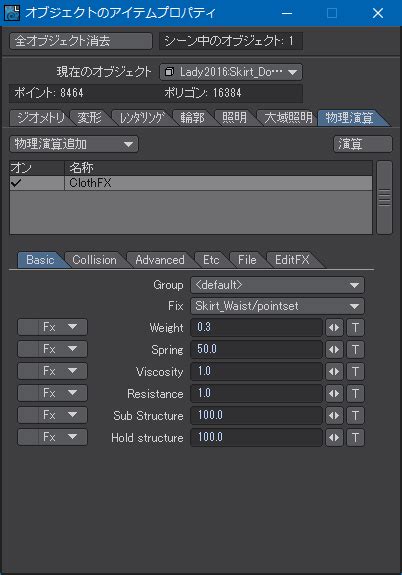Click the Spring value field 50.0
Screen dimensions: 402x575
(256, 349)
